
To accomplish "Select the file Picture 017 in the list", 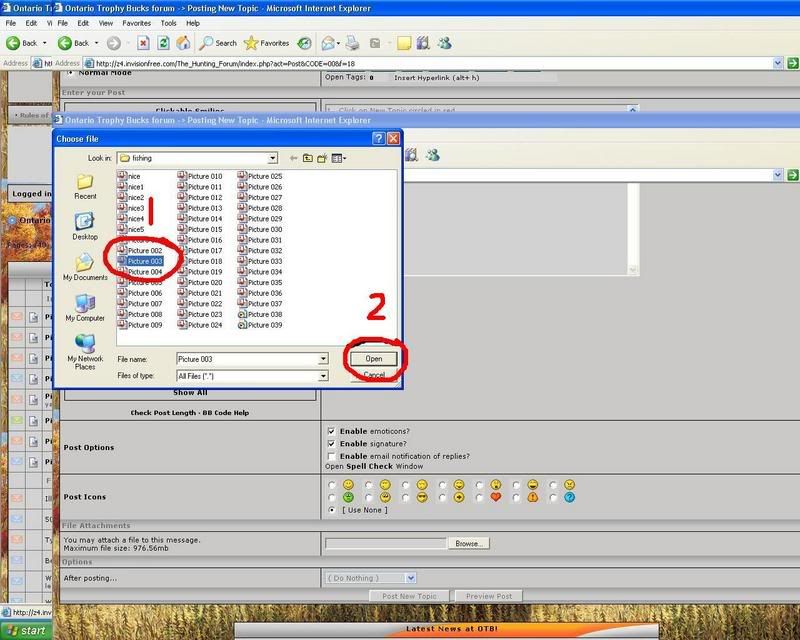I will coord(200,251).
